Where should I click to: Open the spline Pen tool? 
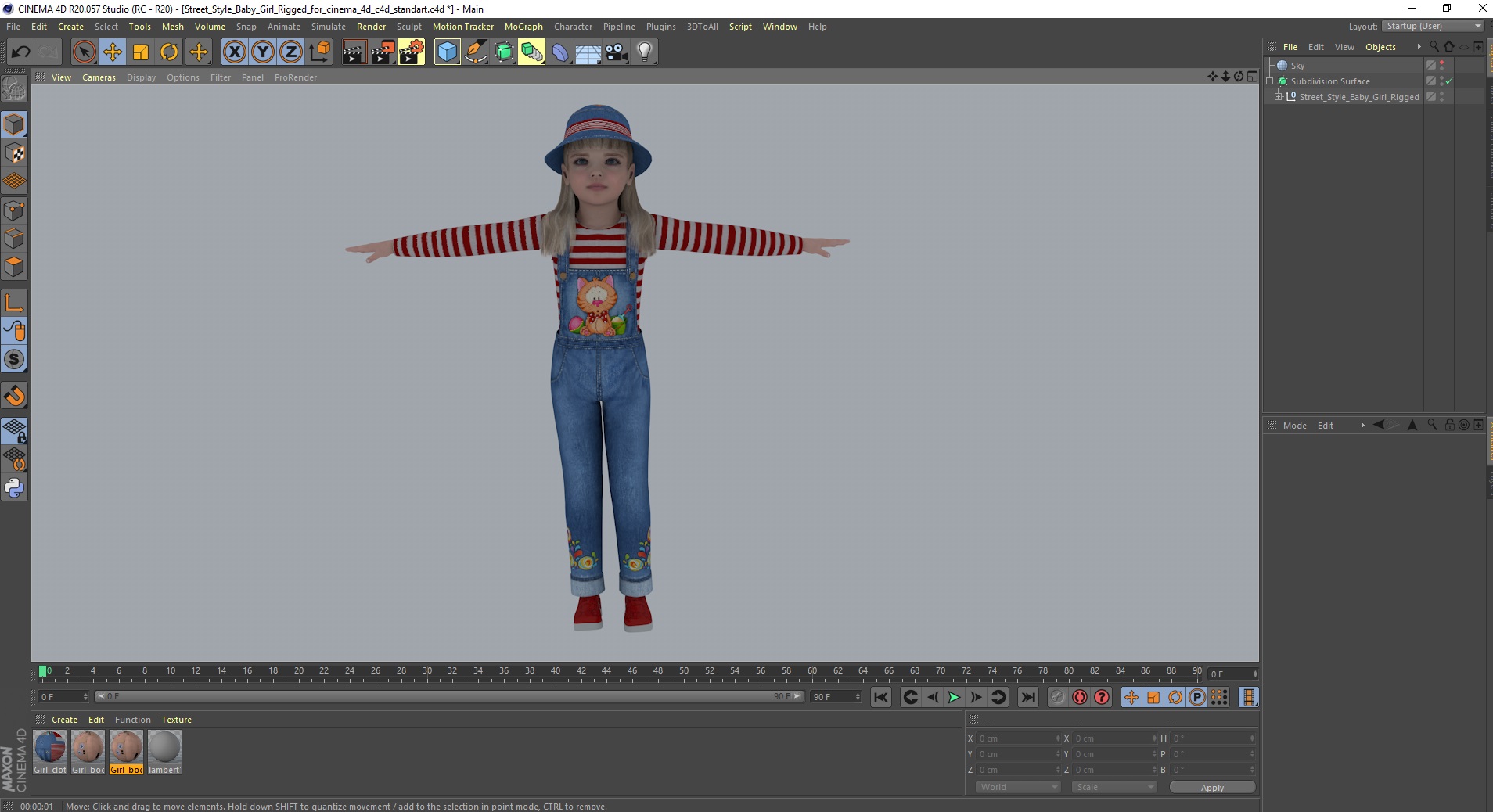pos(475,52)
